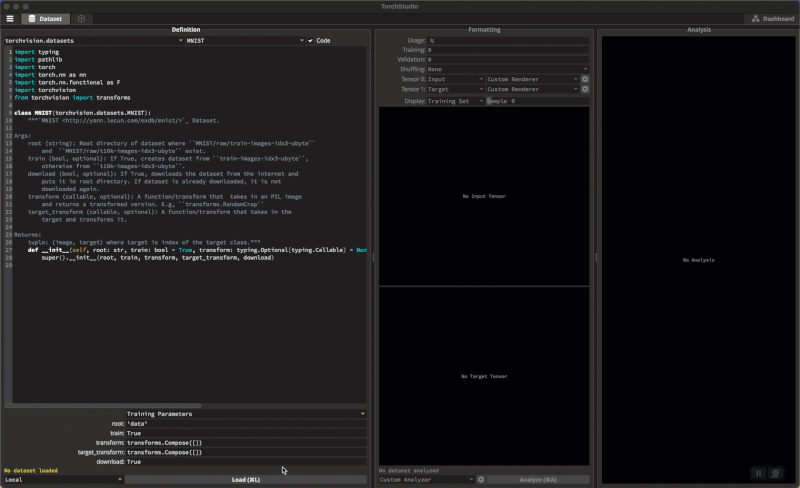Screen dimensions: 800x488
Task: Expand the Shuffling None dropdown
Action: pyautogui.click(x=508, y=69)
